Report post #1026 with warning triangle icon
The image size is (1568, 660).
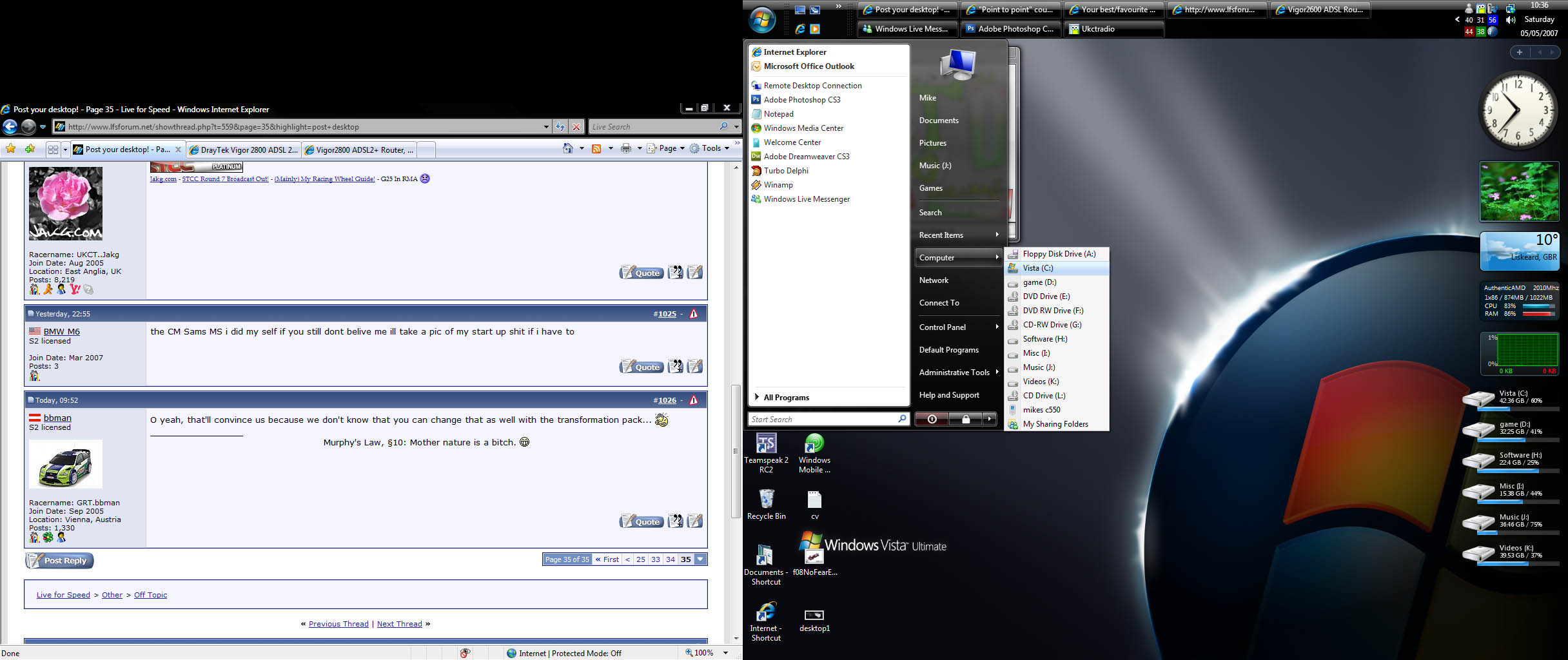[694, 400]
